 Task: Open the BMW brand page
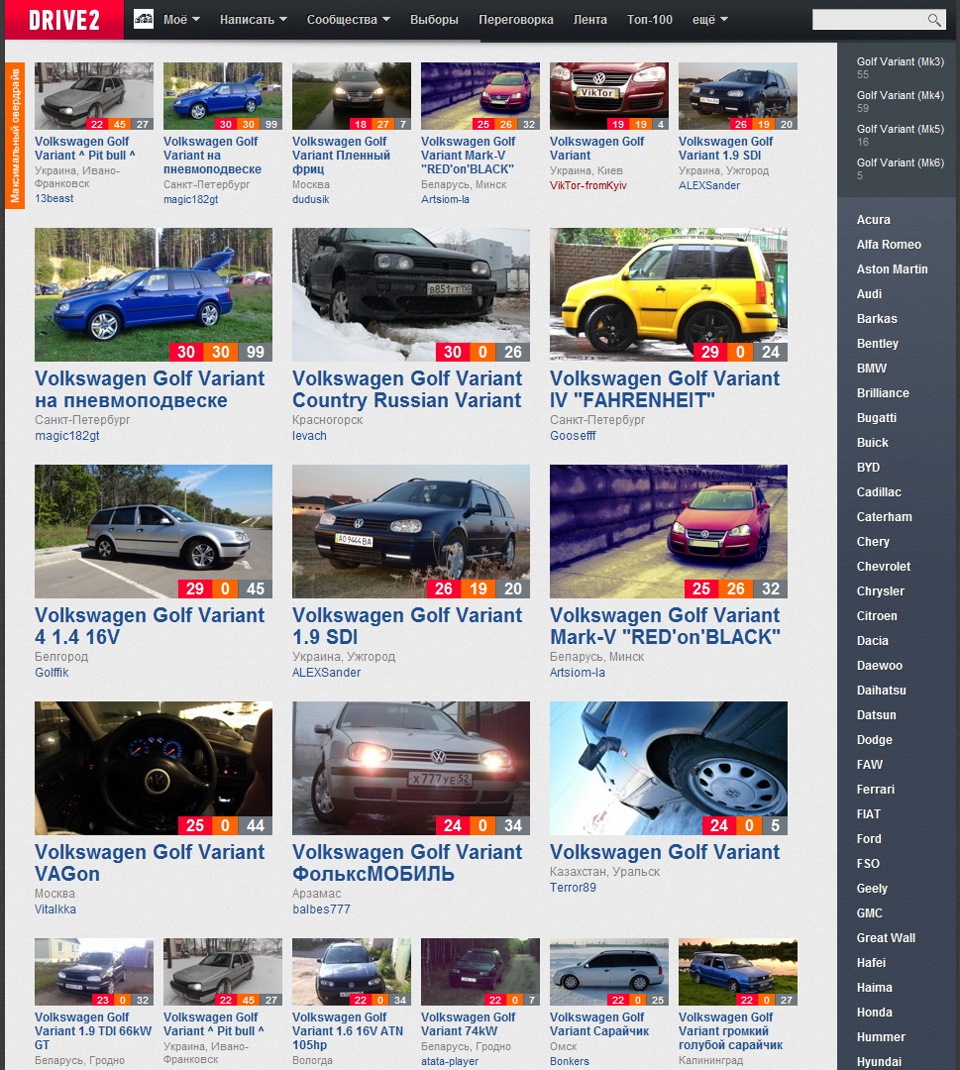pos(871,368)
